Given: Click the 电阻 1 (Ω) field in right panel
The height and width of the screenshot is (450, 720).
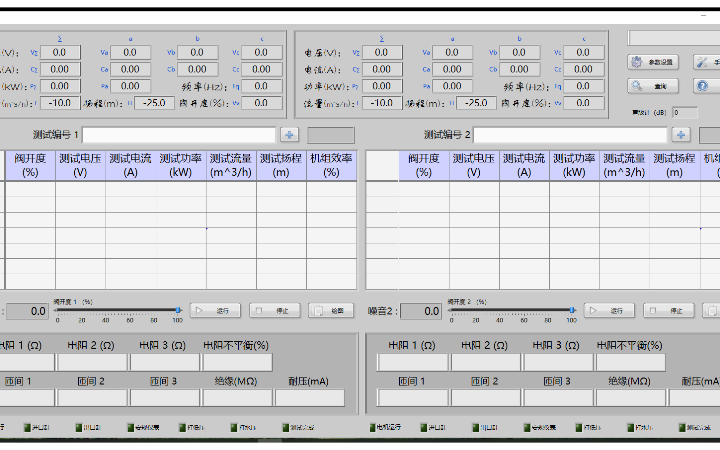Looking at the screenshot, I should (412, 362).
